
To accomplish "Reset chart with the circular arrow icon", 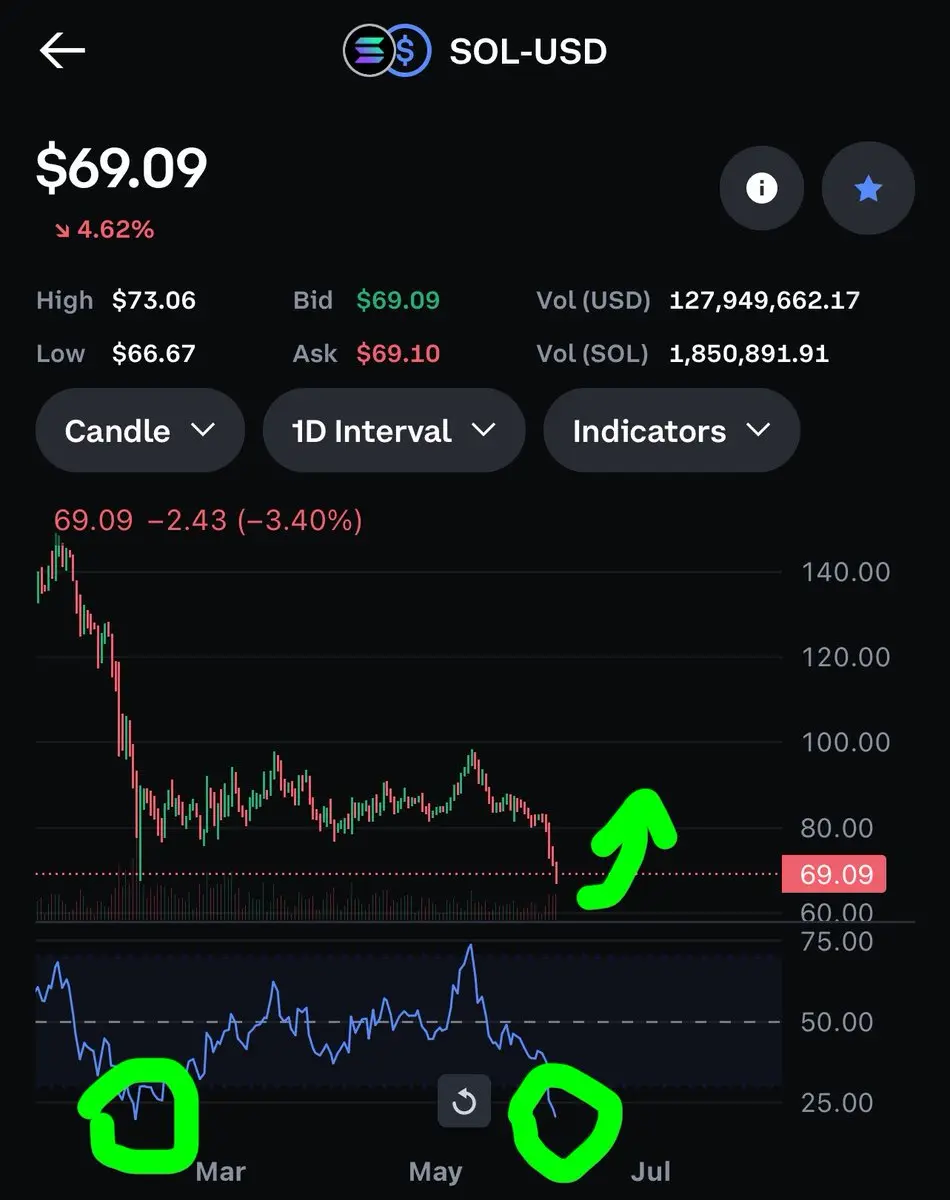I will point(464,1102).
